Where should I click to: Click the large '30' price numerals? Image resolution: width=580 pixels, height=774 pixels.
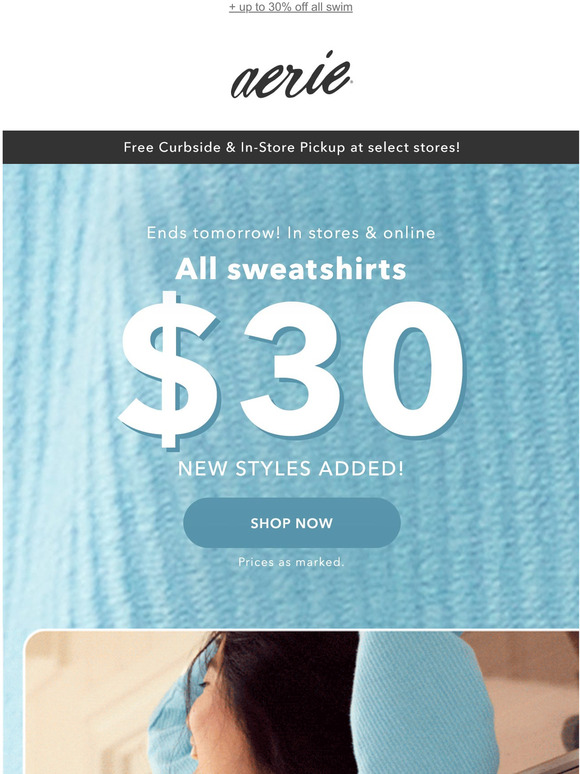click(352, 369)
